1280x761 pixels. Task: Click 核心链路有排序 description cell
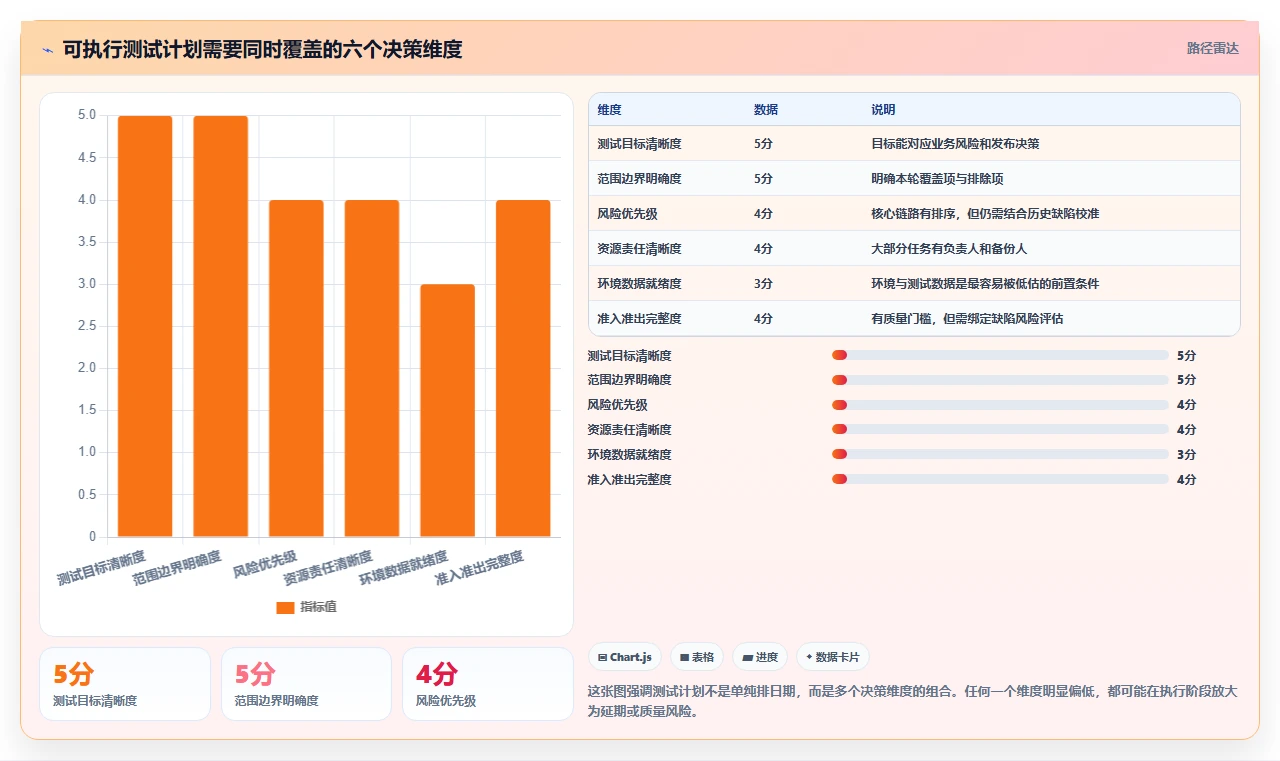pyautogui.click(x=985, y=214)
